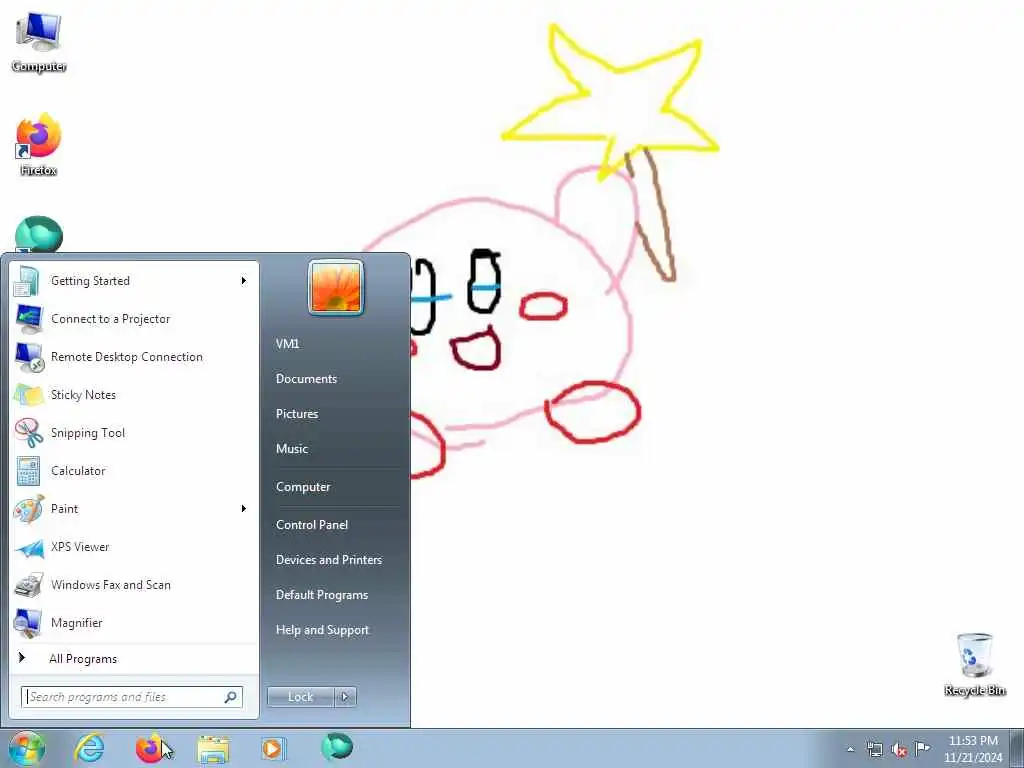Select the Computer desktop icon
1024x768 pixels.
[x=39, y=42]
